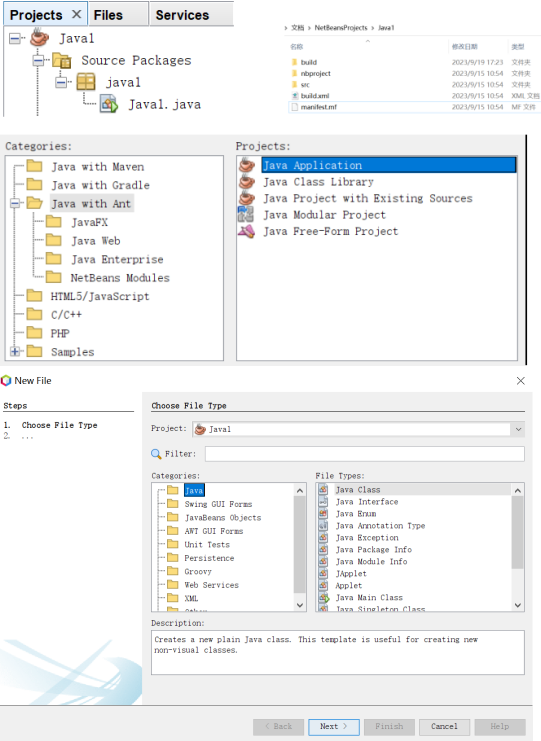Click the java1 package icon

(x=86, y=82)
